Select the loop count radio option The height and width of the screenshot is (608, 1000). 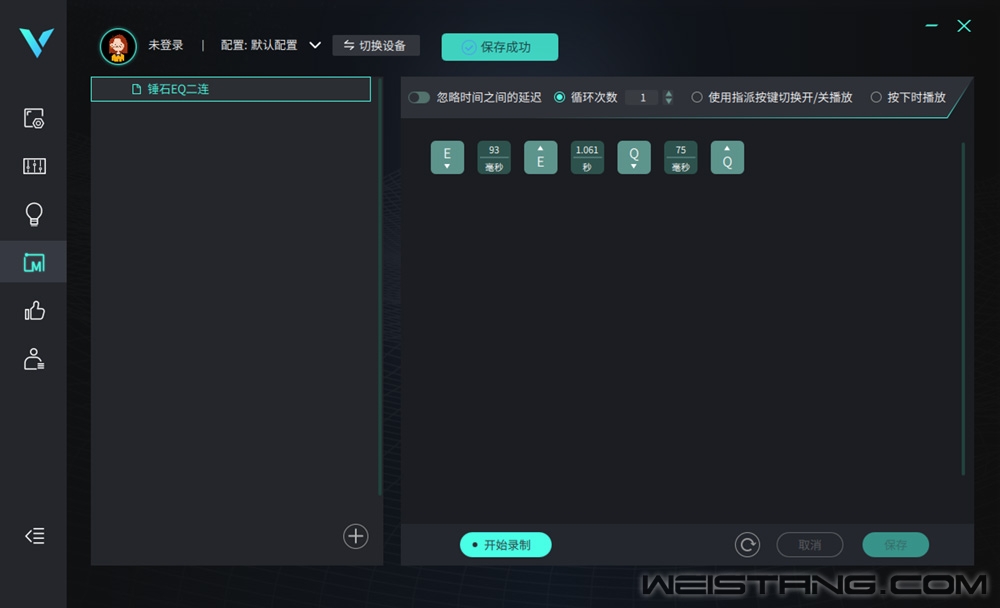coord(560,98)
